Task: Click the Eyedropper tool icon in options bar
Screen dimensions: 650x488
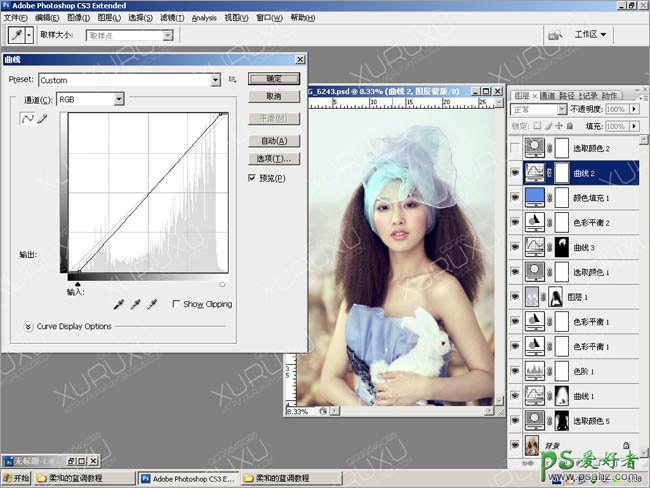Action: [x=16, y=34]
